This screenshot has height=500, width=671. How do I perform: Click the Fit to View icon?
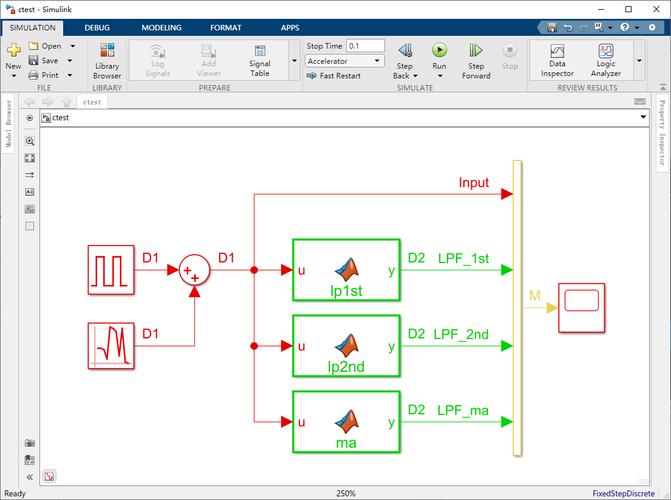[x=30, y=158]
